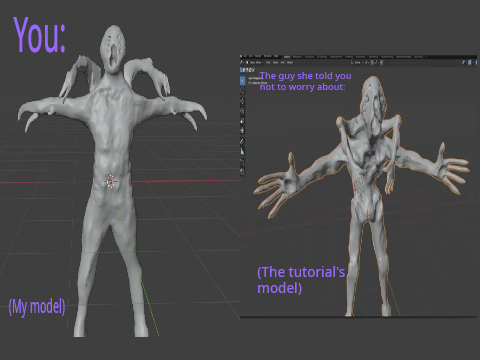This screenshot has height=360, width=480.
Task: Open the Object Mode dropdown
Action: [255, 62]
